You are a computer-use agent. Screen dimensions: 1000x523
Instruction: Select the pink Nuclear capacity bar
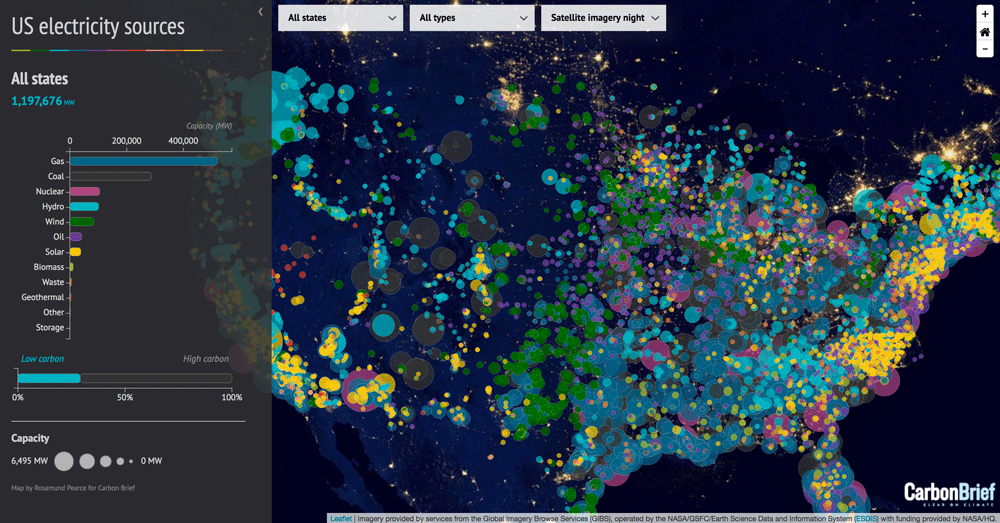pyautogui.click(x=84, y=191)
